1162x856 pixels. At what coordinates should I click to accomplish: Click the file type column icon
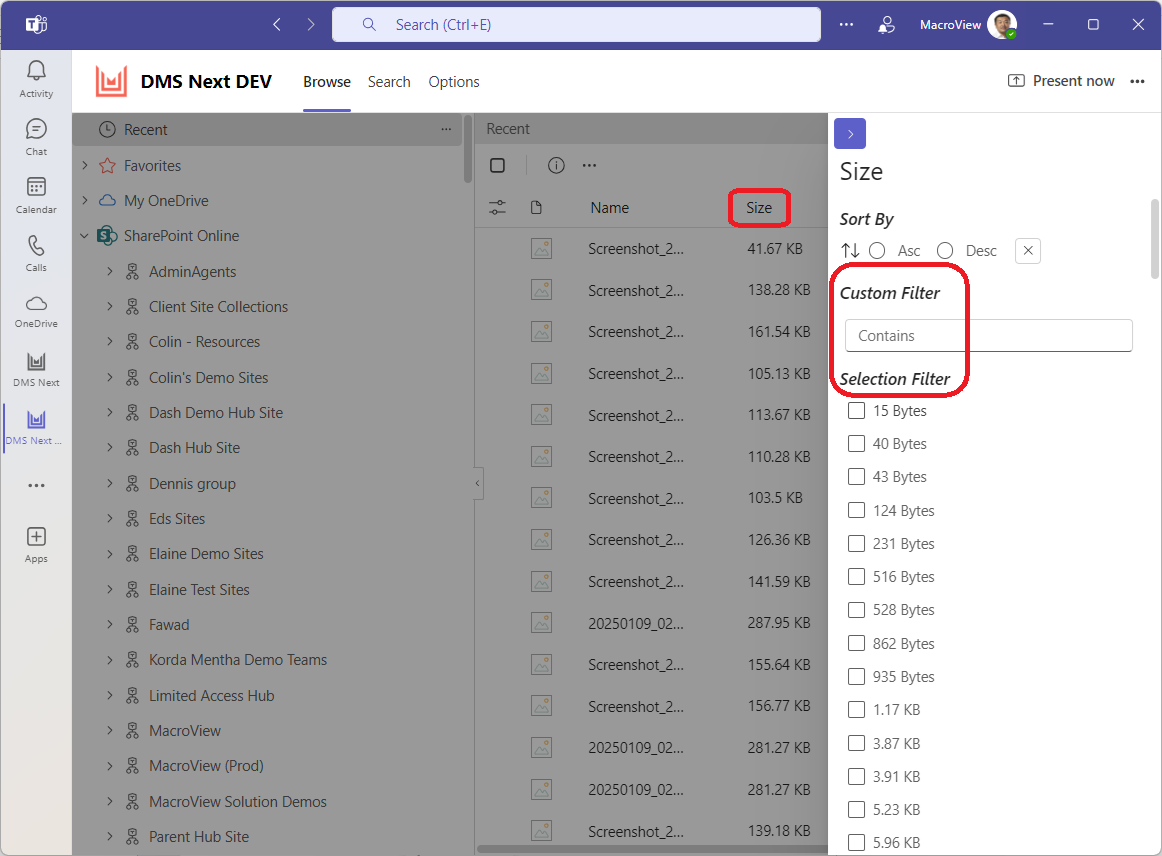[x=537, y=208]
